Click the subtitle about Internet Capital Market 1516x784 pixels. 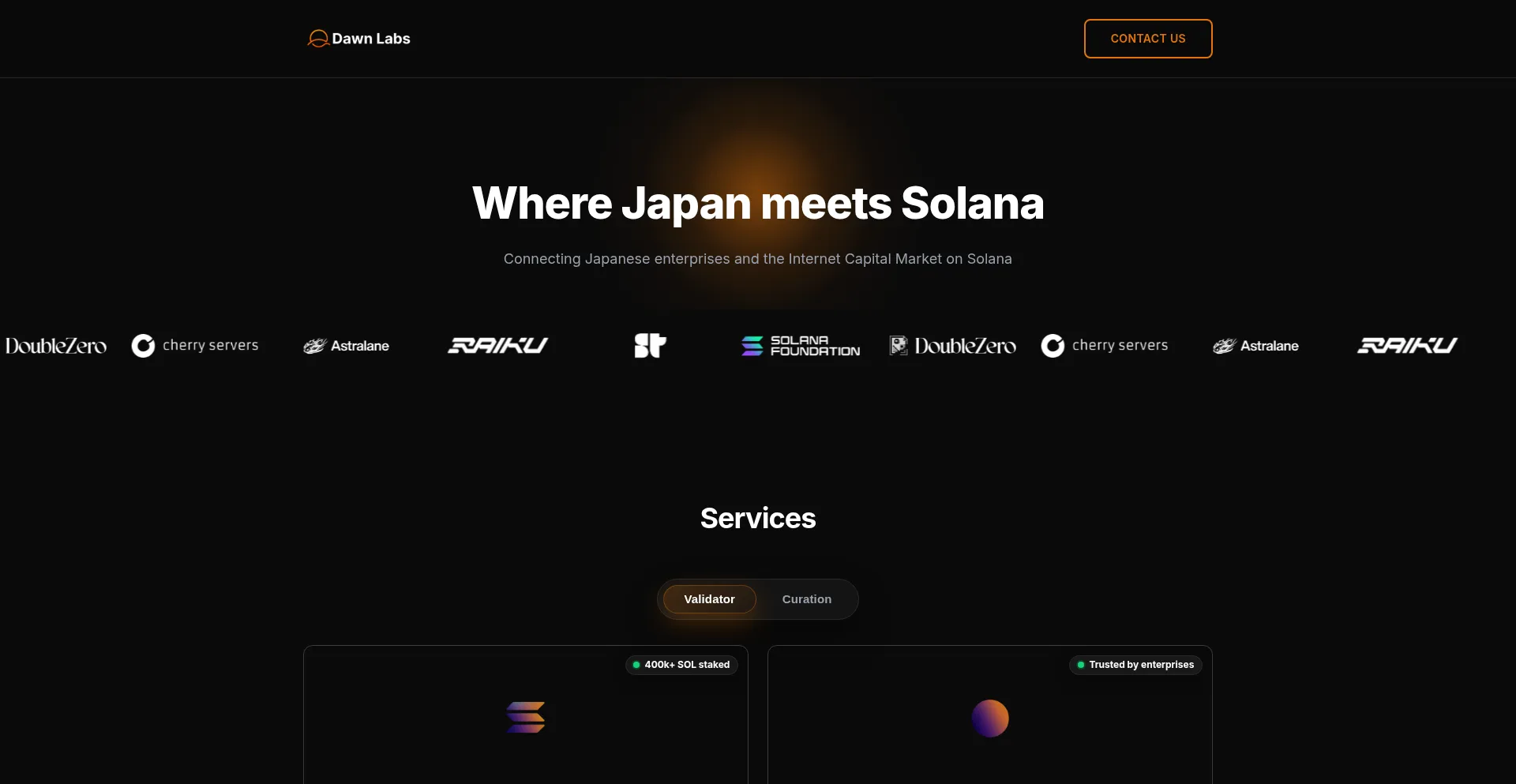758,259
